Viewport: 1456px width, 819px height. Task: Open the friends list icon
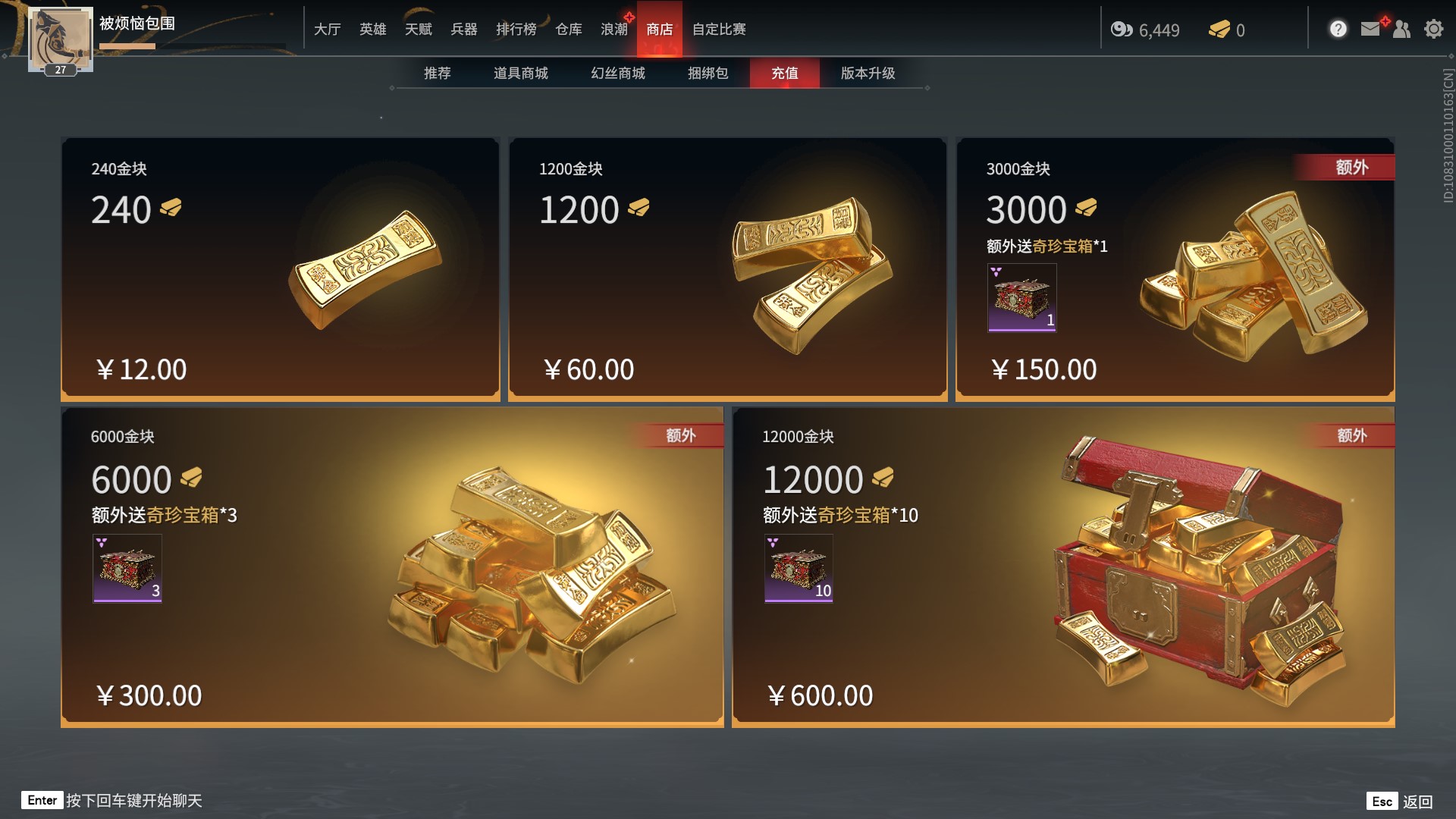tap(1401, 29)
